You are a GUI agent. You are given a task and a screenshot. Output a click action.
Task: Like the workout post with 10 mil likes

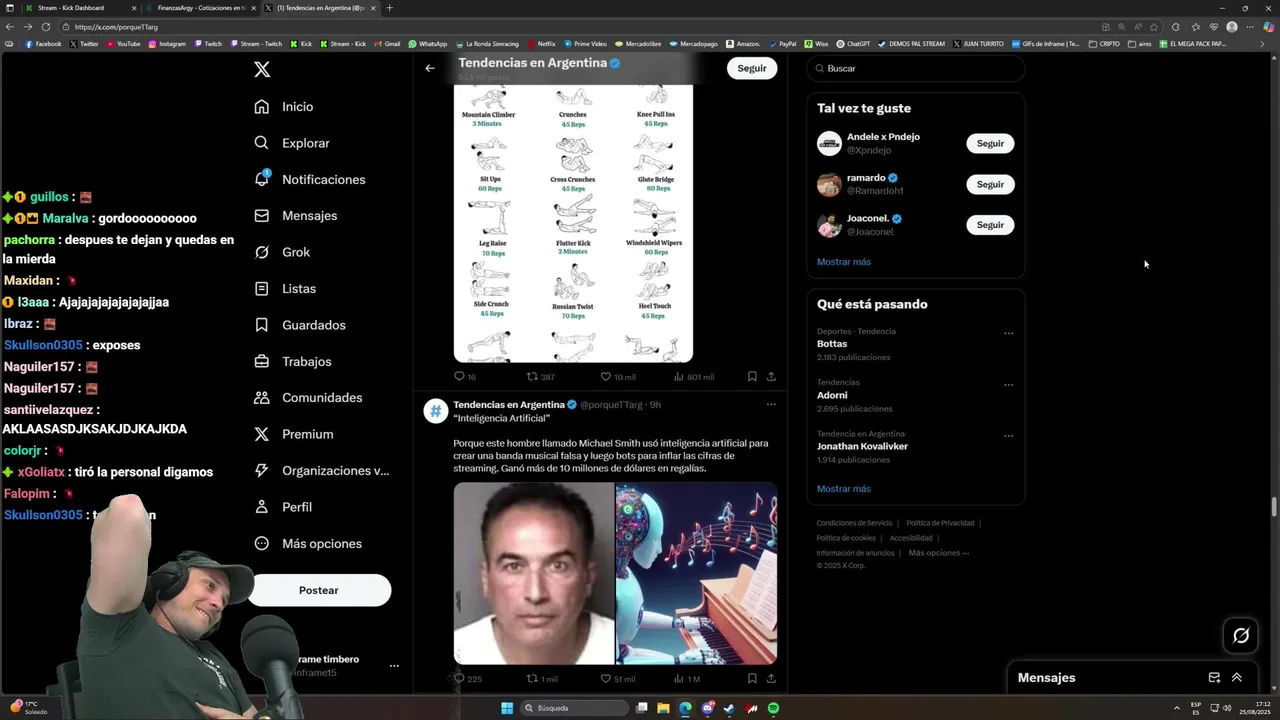coord(617,377)
